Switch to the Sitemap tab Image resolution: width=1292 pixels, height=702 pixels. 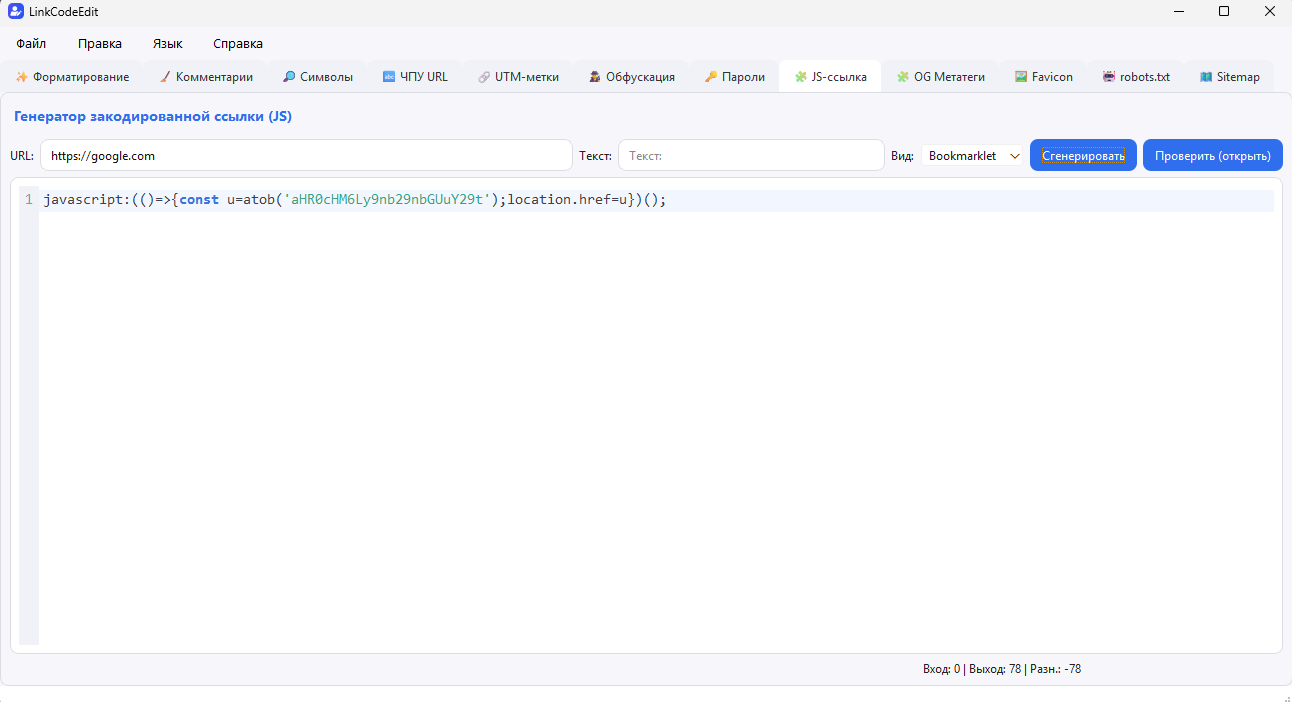coord(1230,77)
